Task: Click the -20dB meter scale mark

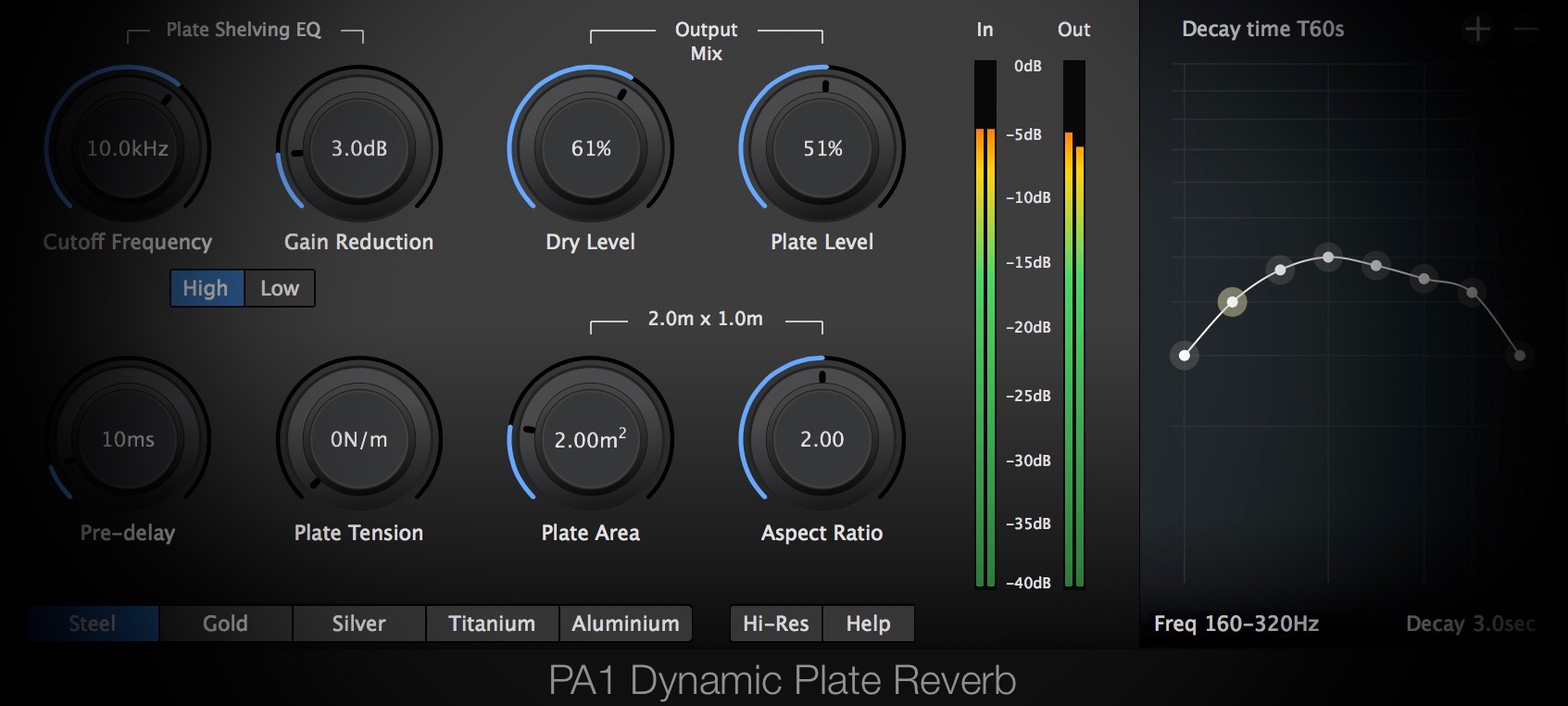Action: click(x=1028, y=327)
